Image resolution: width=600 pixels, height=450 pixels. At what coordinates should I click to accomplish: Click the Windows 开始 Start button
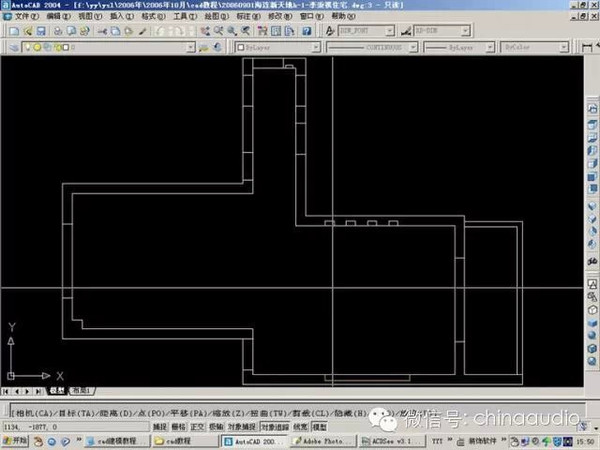point(15,441)
